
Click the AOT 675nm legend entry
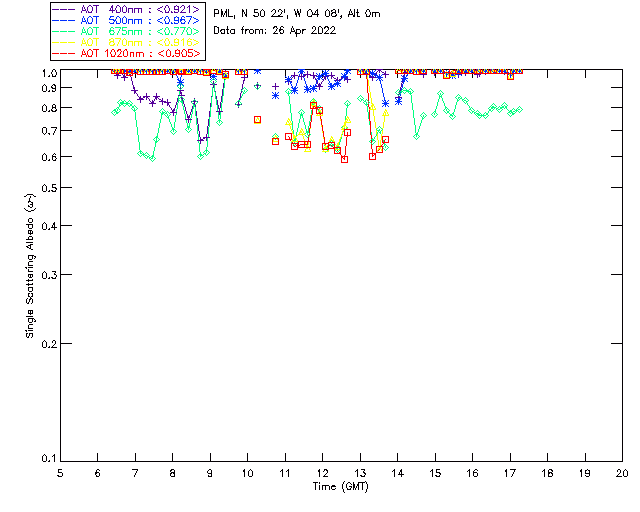126,31
